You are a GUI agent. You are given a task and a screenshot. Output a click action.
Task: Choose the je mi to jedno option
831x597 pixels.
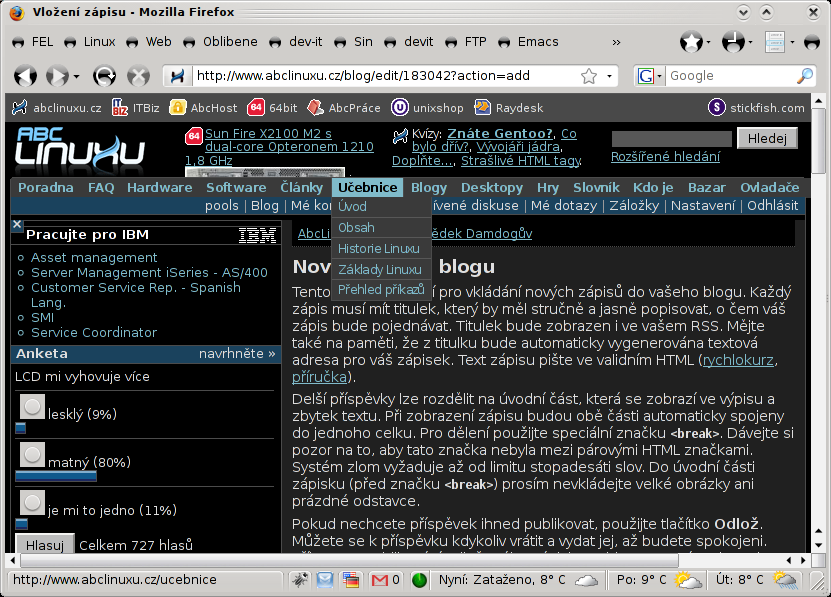[32, 503]
